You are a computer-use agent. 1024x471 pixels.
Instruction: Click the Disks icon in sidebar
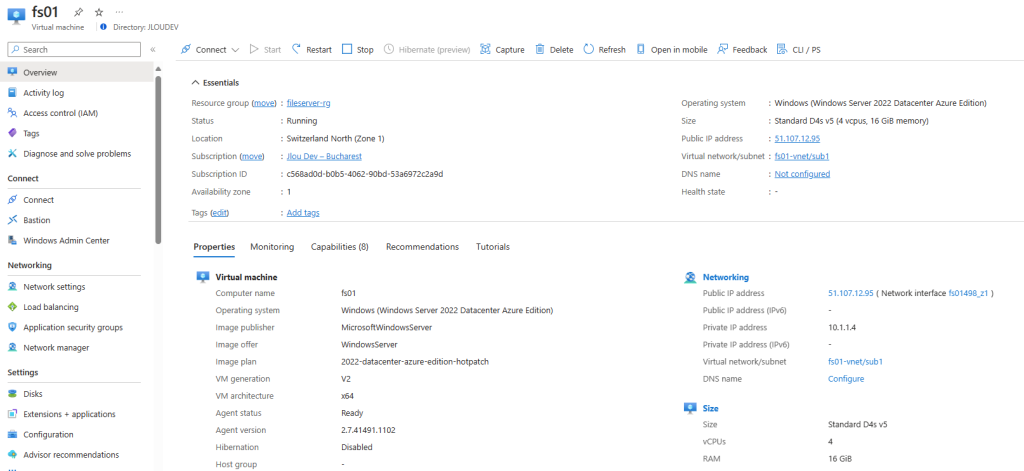coord(12,394)
